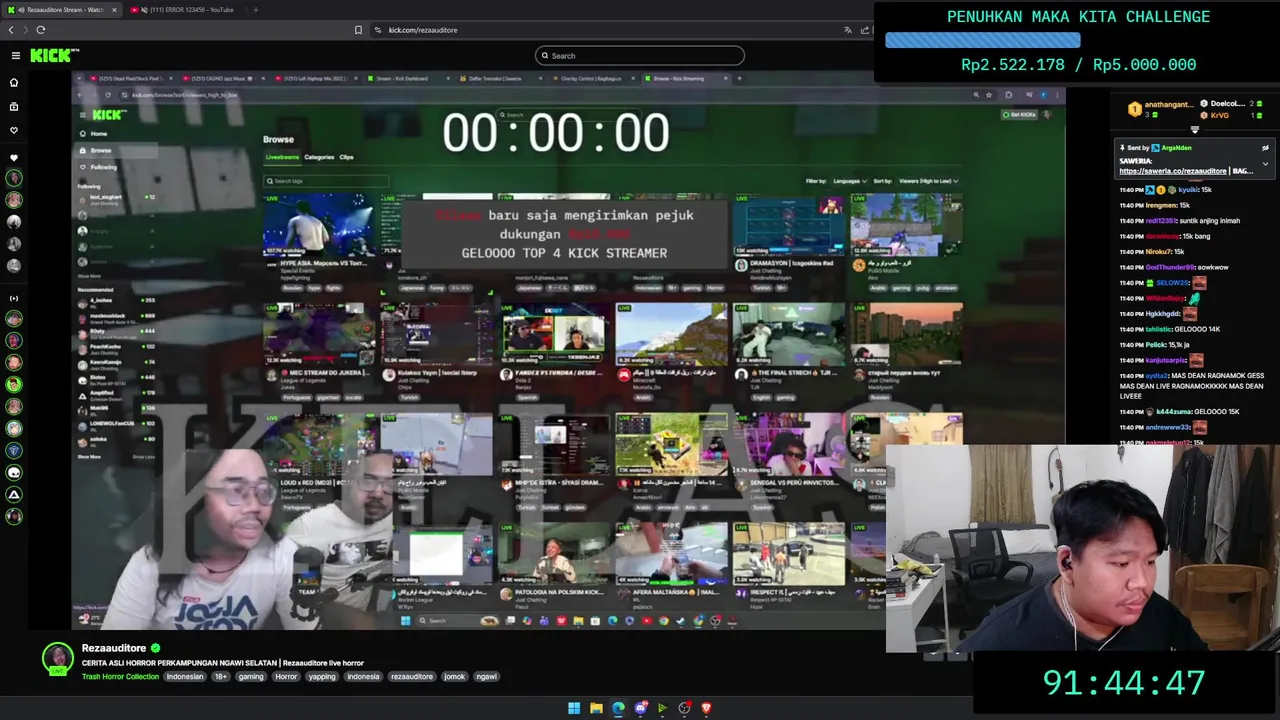Screen dimensions: 1280x720
Task: Switch to Livestreams tab in streamed Browse page
Action: point(282,157)
